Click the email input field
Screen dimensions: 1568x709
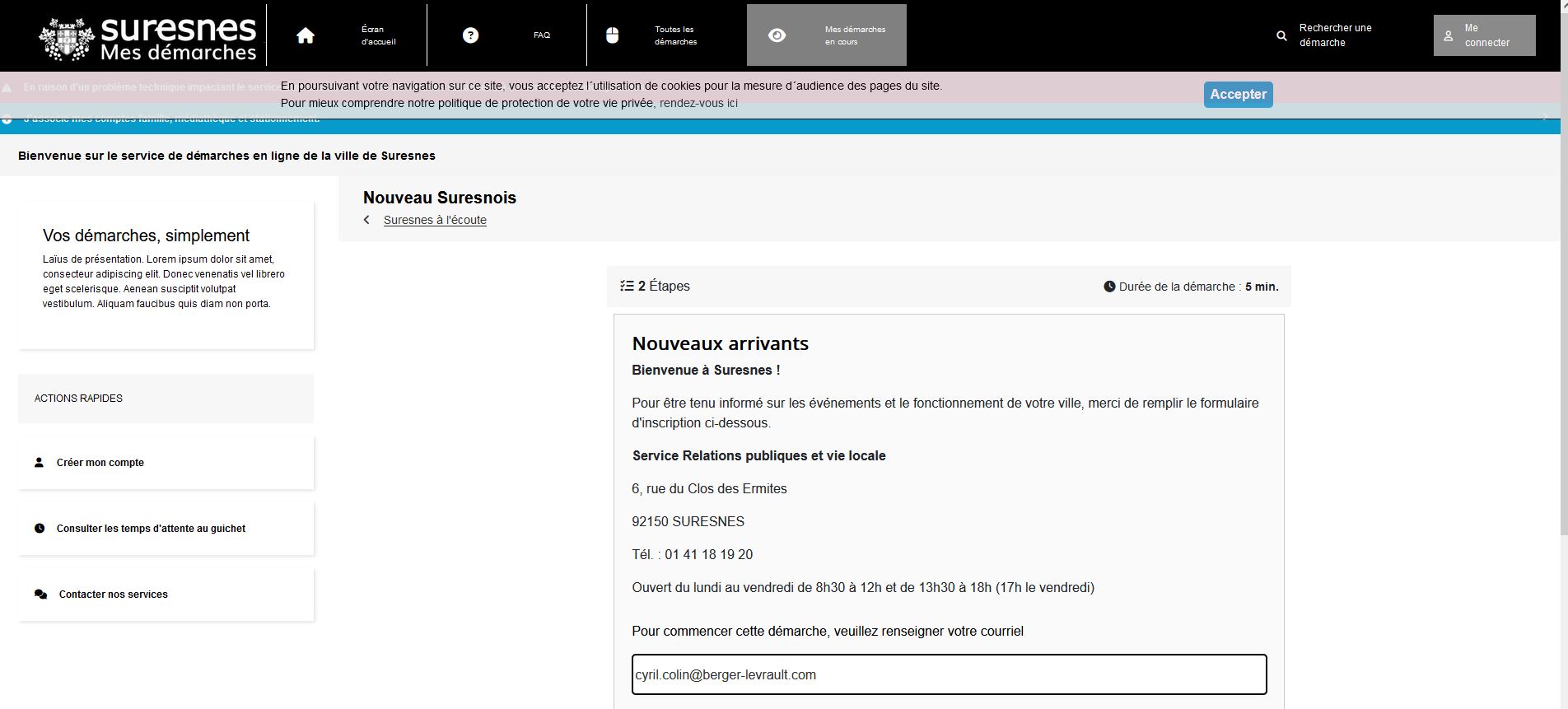pos(949,674)
